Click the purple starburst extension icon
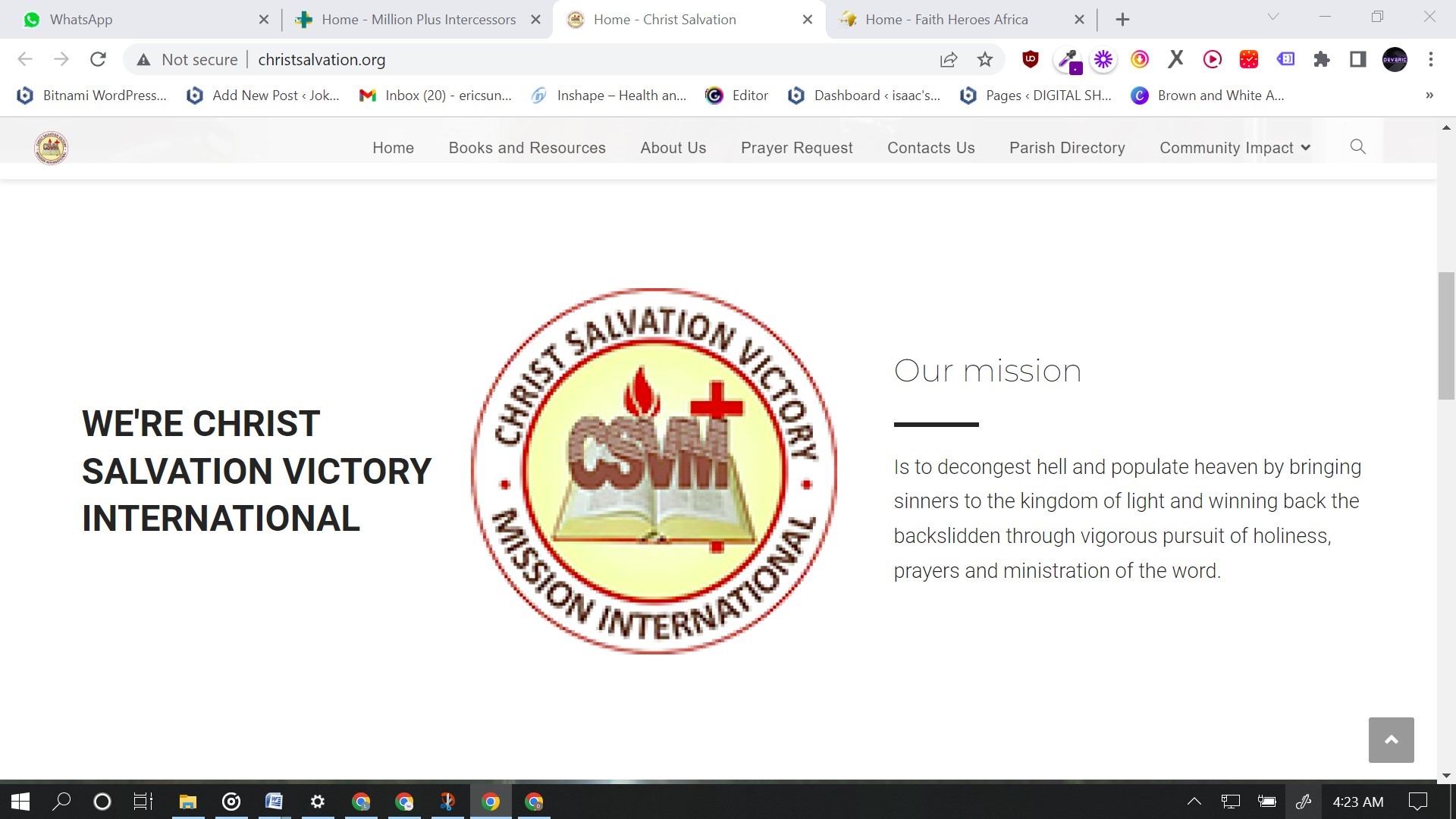Viewport: 1456px width, 819px height. point(1103,59)
